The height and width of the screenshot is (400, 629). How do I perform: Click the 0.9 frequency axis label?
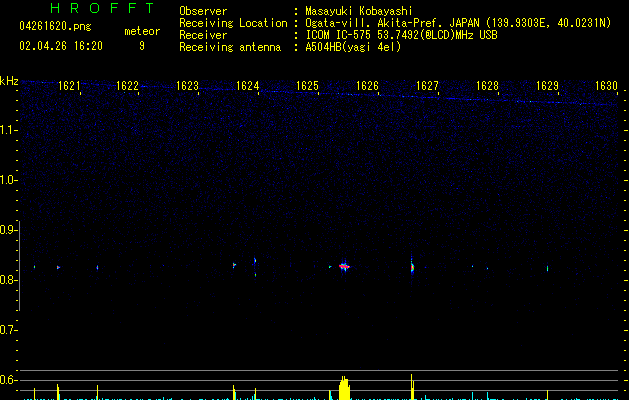(x=8, y=230)
